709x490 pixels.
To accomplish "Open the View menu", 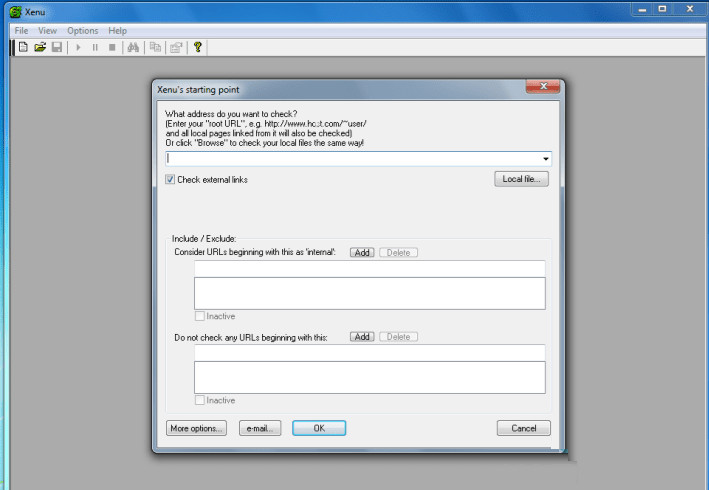I will tap(47, 31).
